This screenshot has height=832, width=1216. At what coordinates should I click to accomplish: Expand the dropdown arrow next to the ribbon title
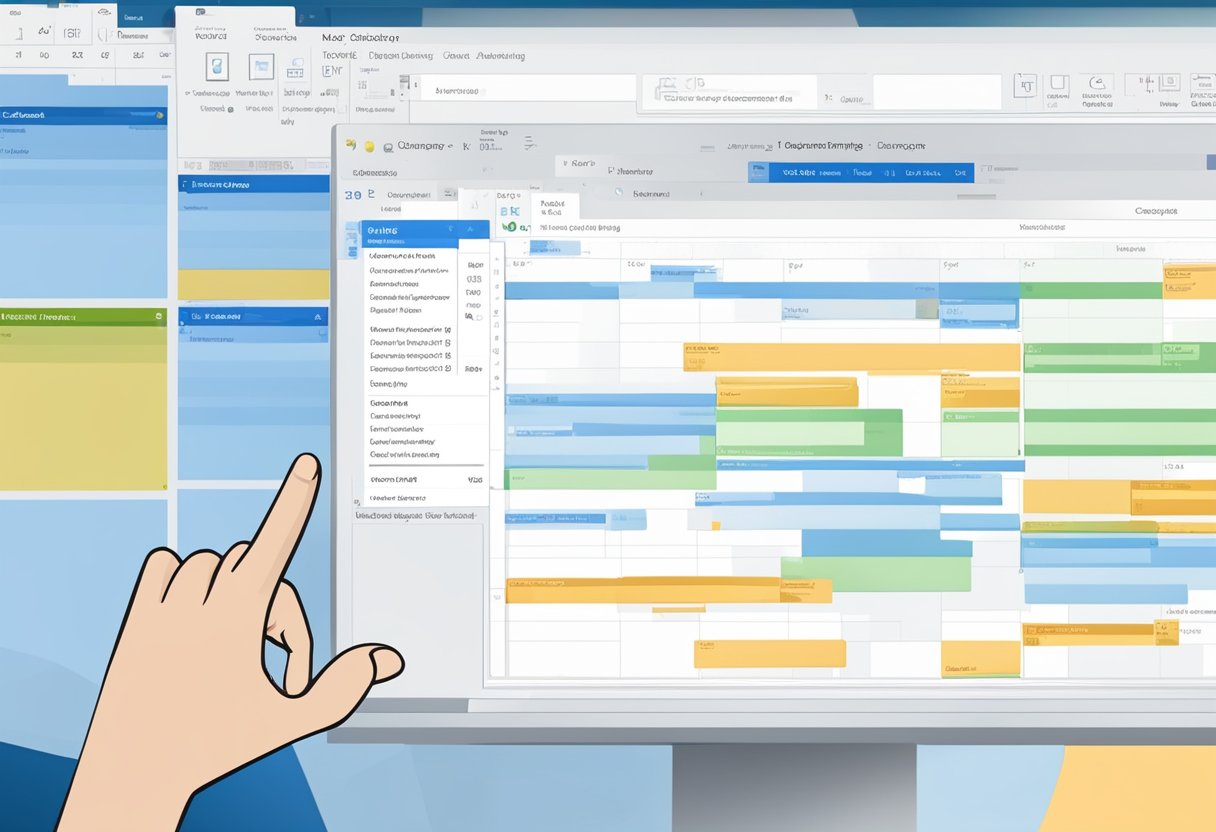coord(452,145)
